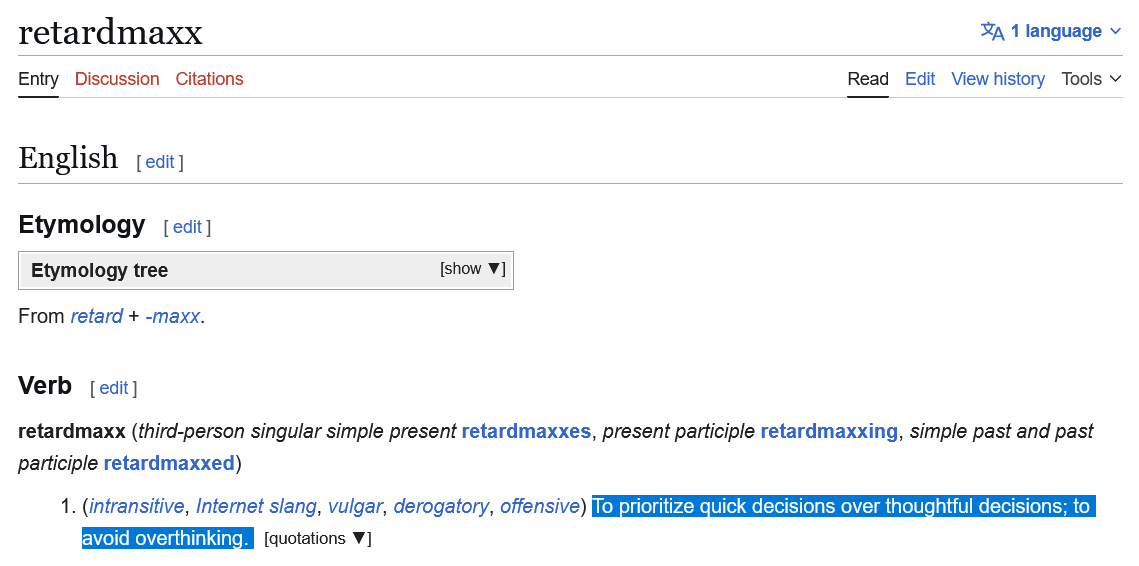
Task: Follow the derogatory label link
Action: point(441,506)
